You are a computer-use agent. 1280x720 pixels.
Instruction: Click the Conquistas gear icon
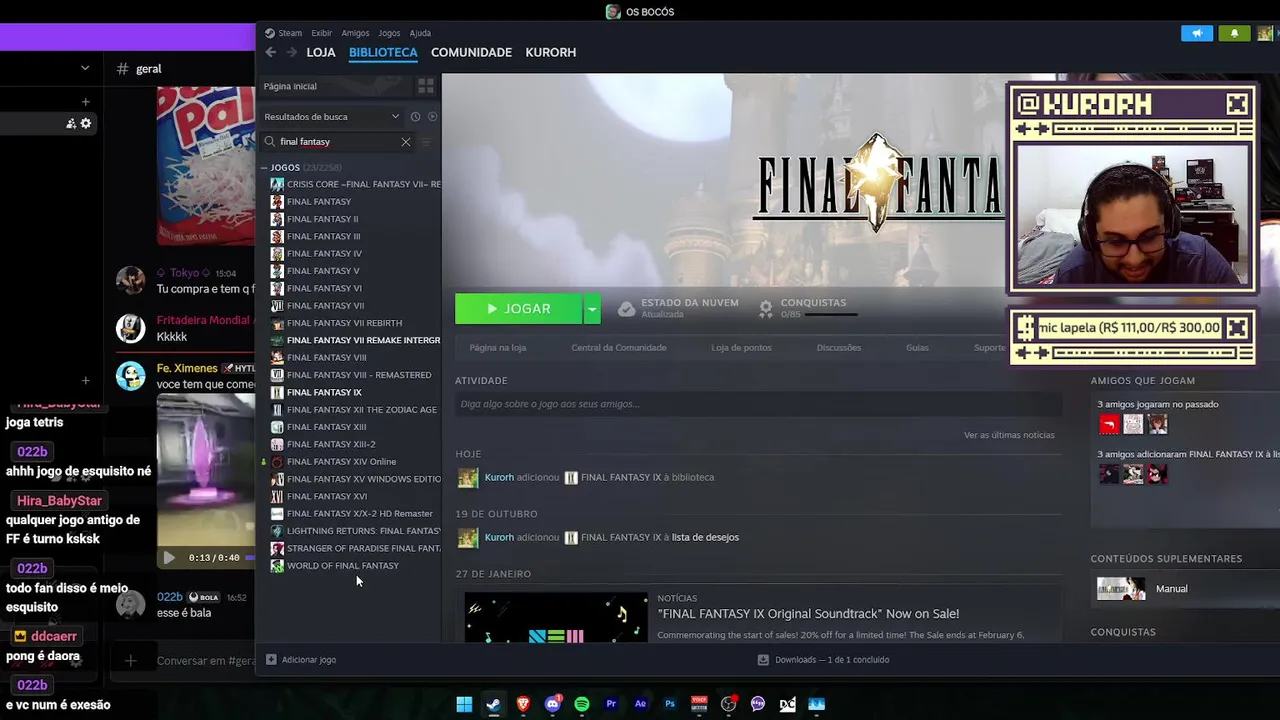tap(766, 309)
